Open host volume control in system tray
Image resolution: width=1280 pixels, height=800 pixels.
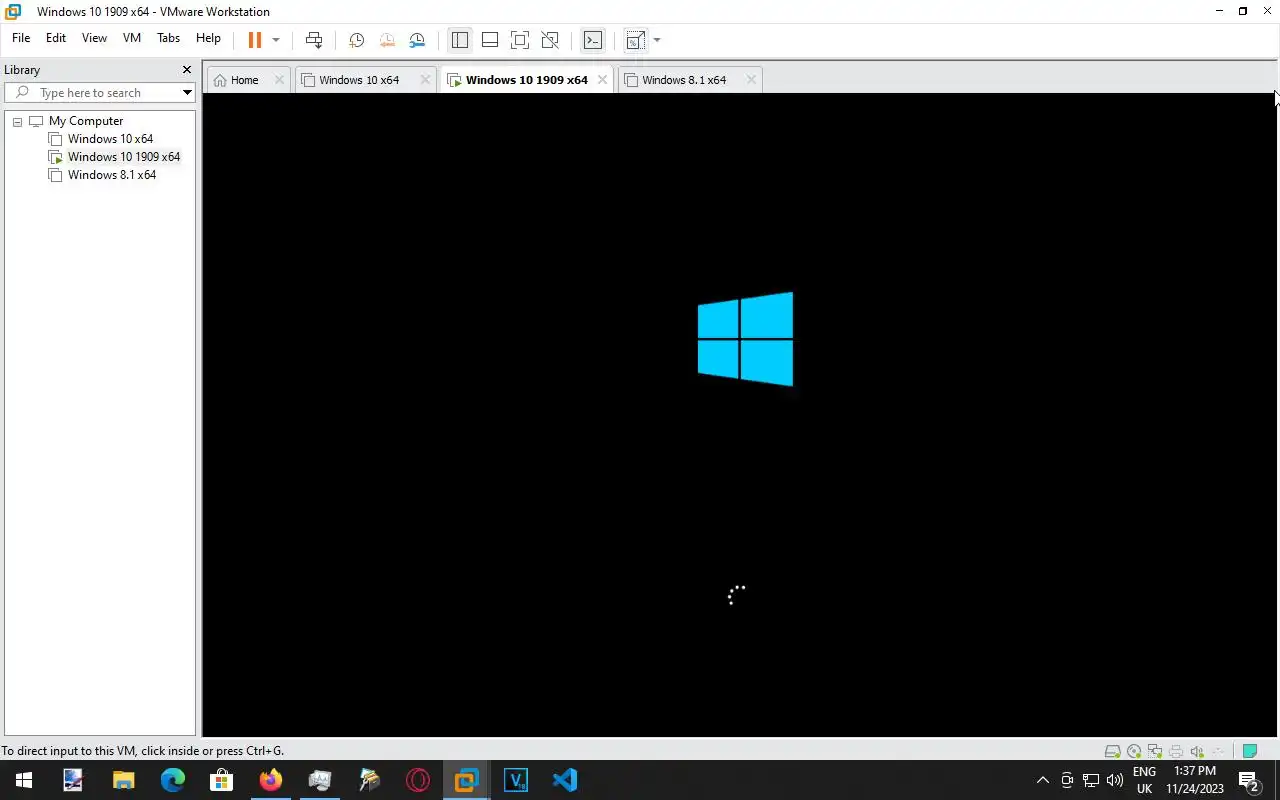pos(1115,780)
